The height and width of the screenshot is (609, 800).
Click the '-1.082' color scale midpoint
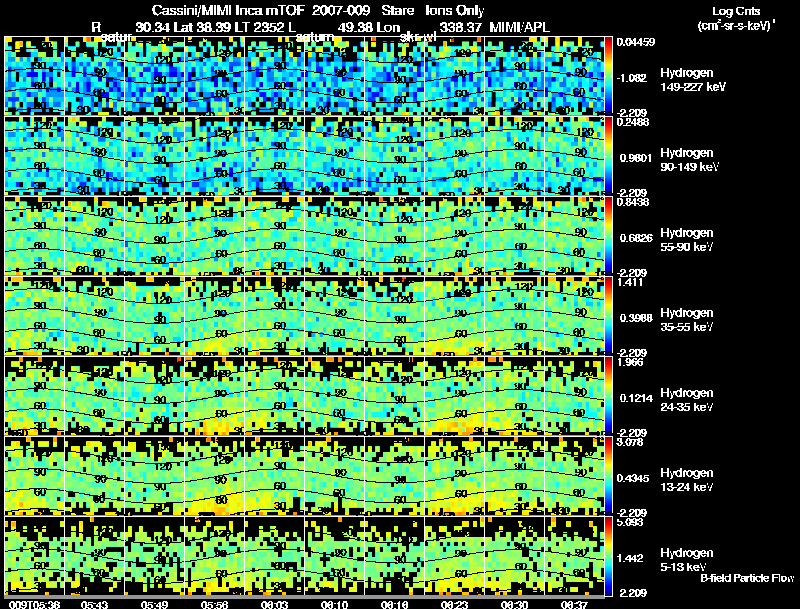632,78
